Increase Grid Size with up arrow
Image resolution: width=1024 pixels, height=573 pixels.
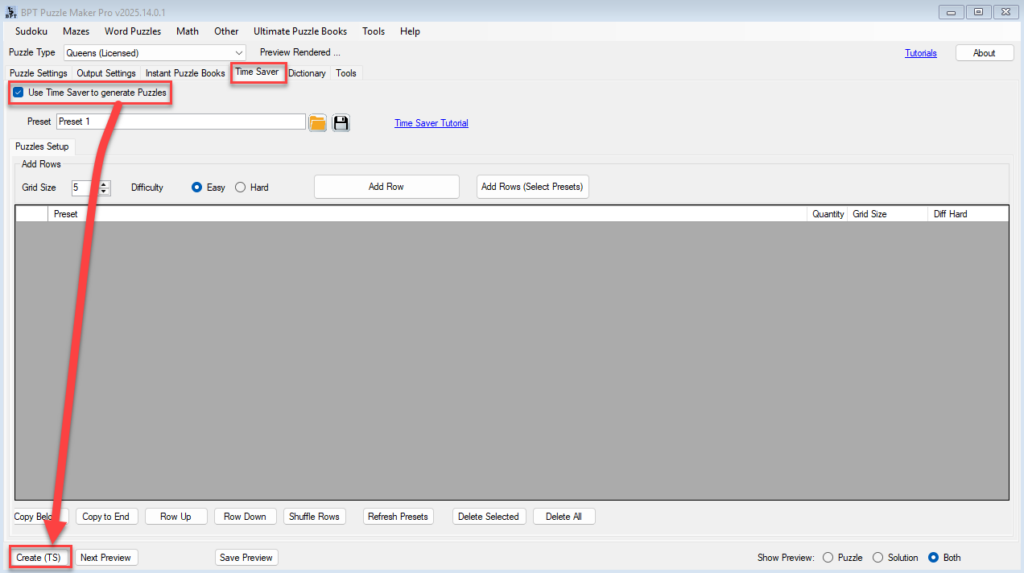[x=104, y=184]
